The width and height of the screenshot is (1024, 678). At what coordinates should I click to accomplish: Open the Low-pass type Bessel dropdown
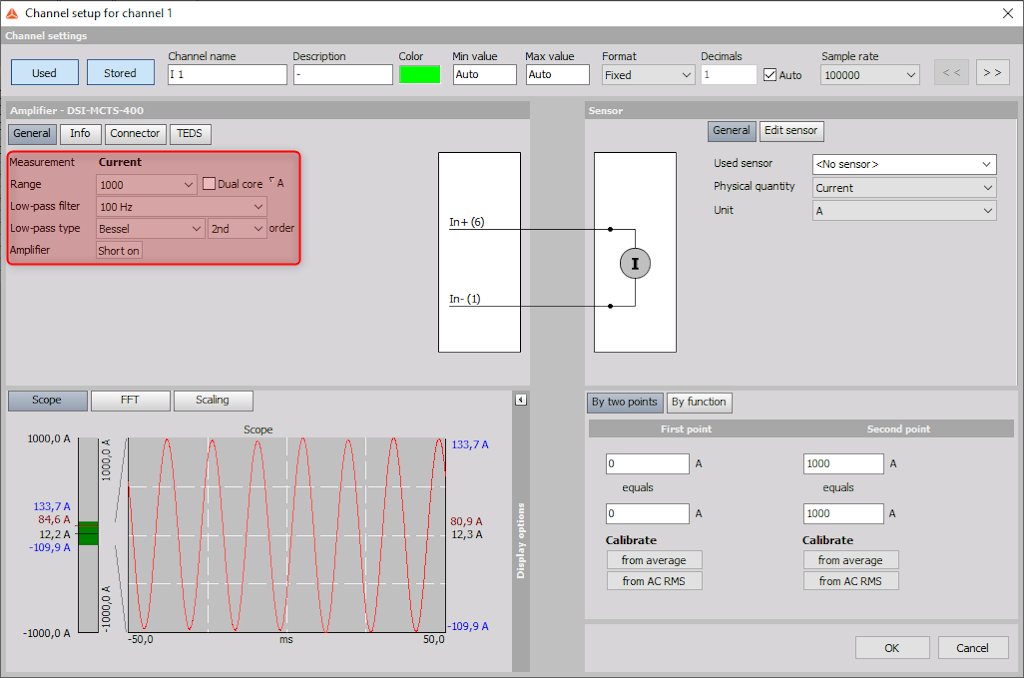pos(150,229)
